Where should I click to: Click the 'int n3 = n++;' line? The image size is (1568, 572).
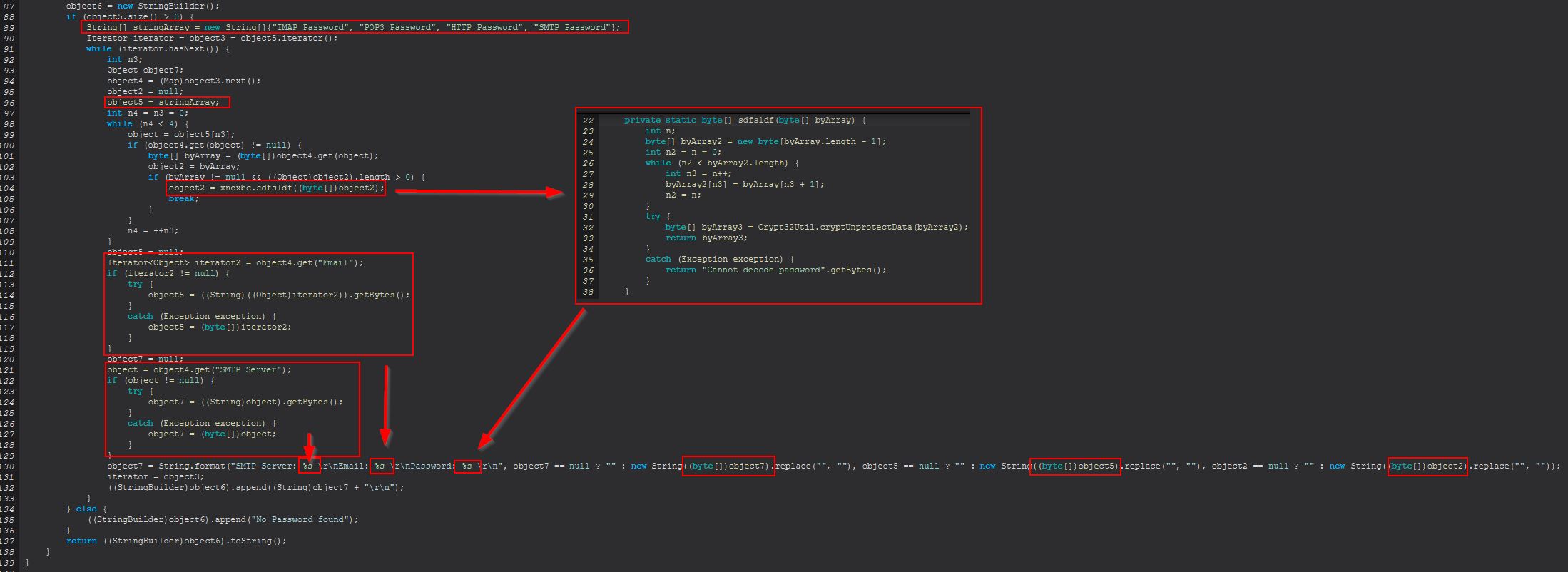point(698,173)
